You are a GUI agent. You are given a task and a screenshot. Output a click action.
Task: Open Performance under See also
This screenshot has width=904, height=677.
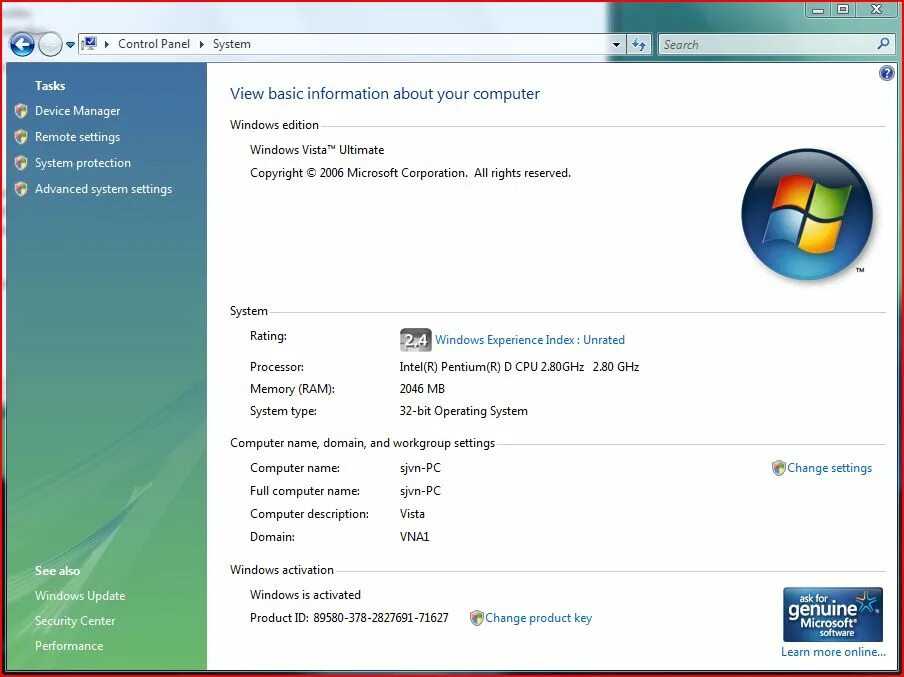[69, 646]
